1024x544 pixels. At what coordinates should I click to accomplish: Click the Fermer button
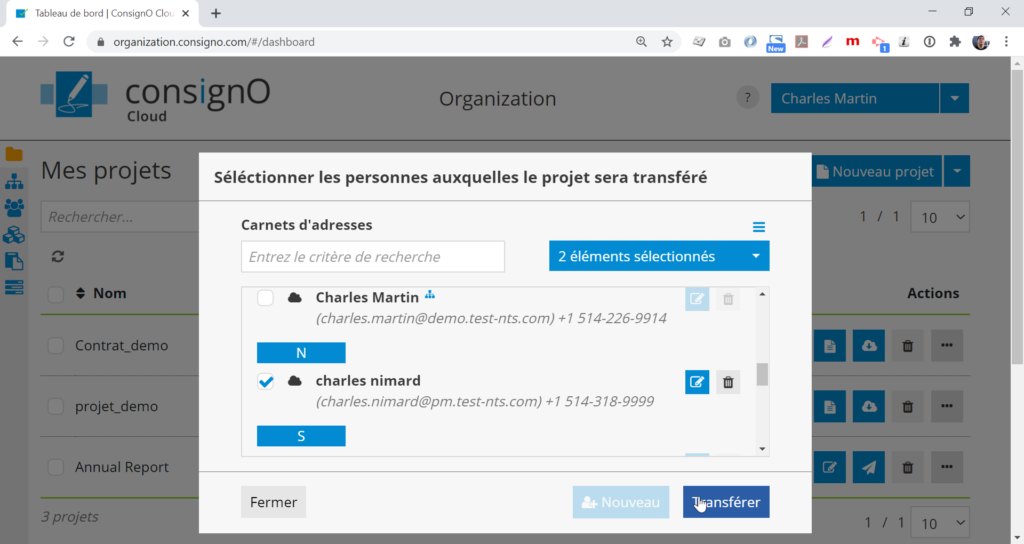point(273,502)
